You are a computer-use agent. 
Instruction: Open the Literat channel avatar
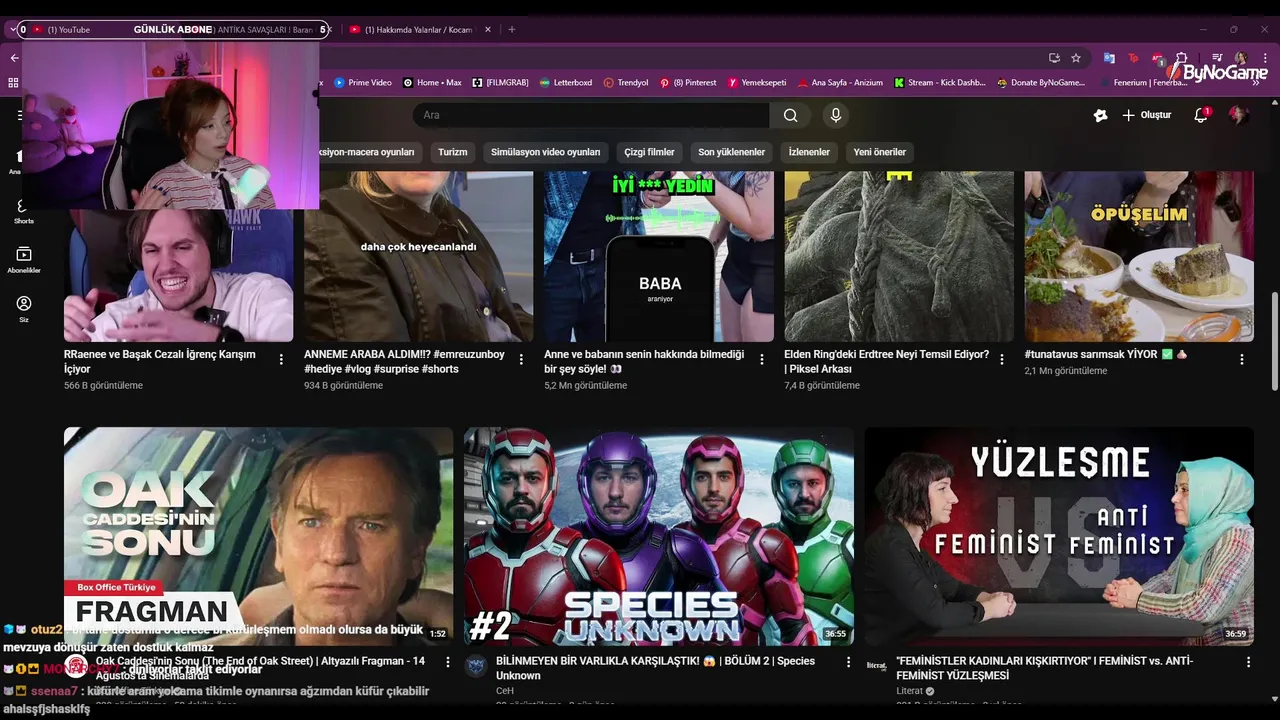876,666
